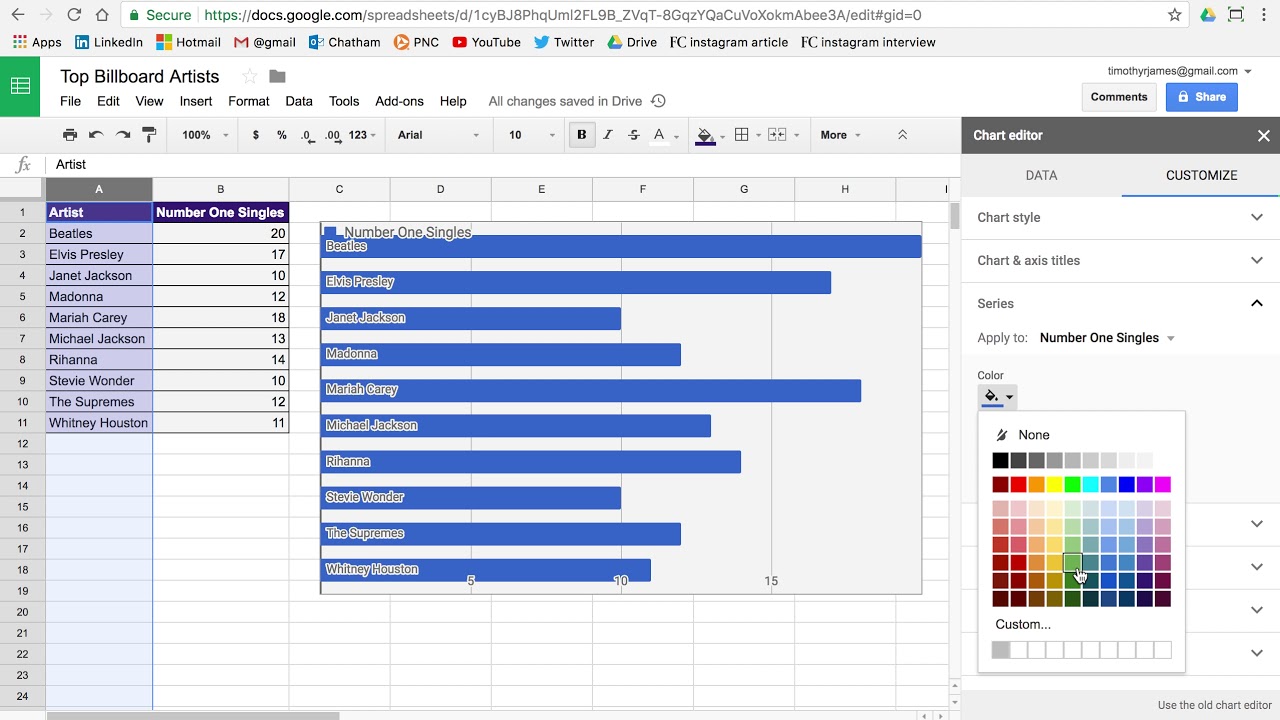Pick the magenta color swatch
This screenshot has width=1280, height=720.
1162,485
